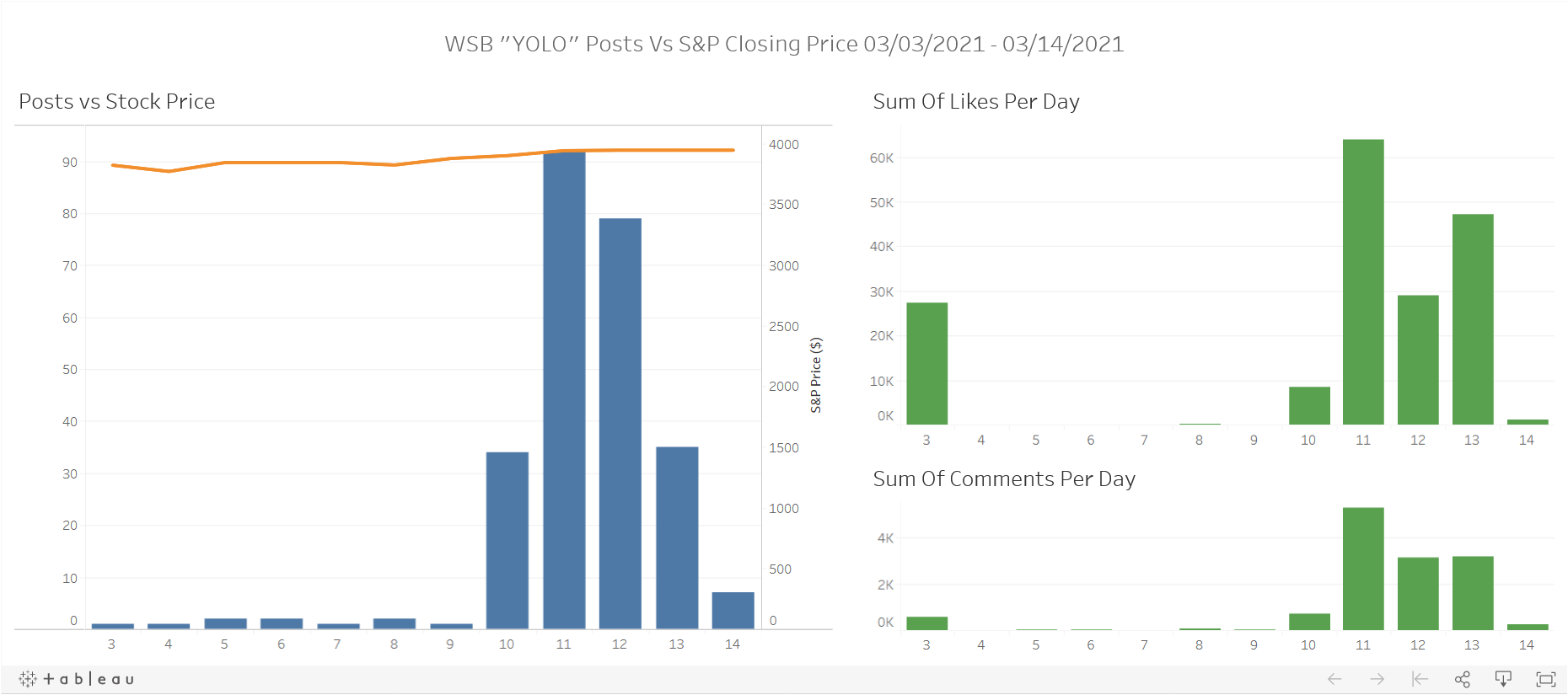Enter full screen using the toolbar icon
Screen dimensions: 1568x695
[x=1548, y=678]
